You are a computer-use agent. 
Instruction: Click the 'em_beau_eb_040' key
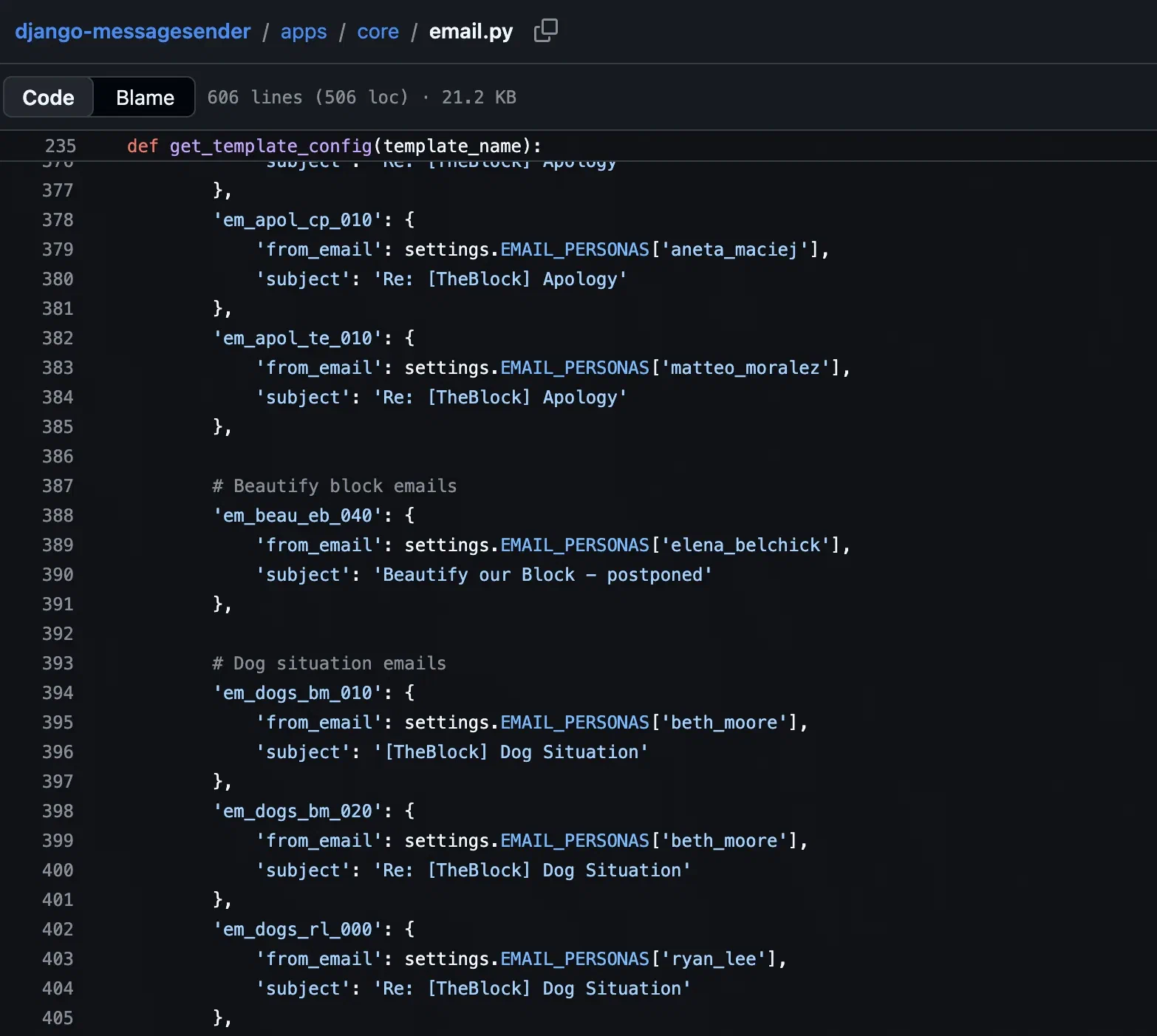(x=297, y=516)
